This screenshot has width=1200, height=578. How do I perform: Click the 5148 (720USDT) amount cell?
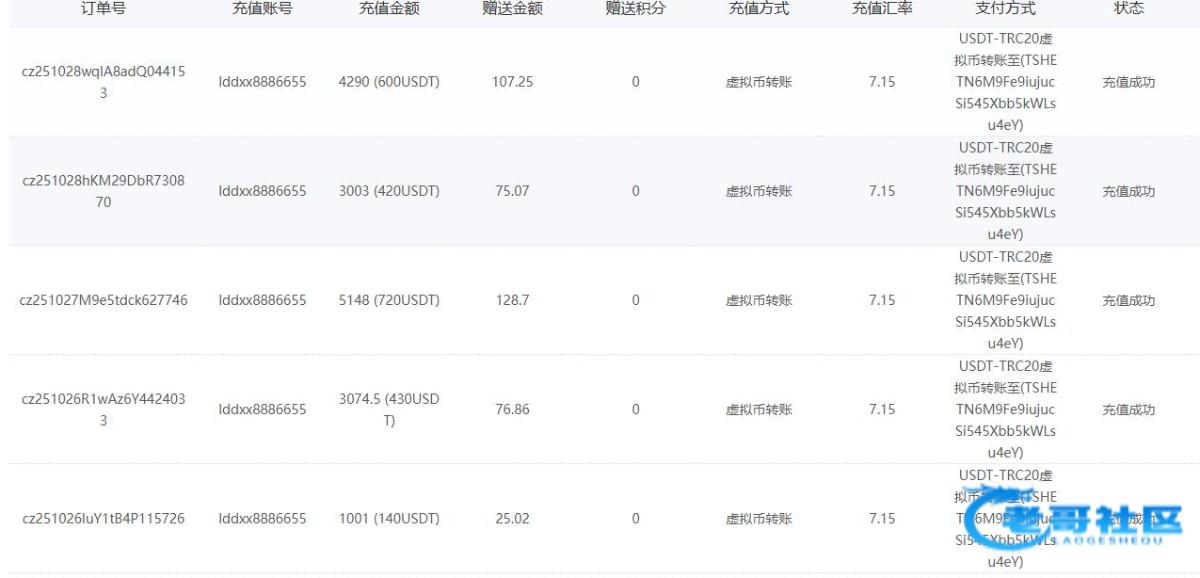click(x=389, y=300)
